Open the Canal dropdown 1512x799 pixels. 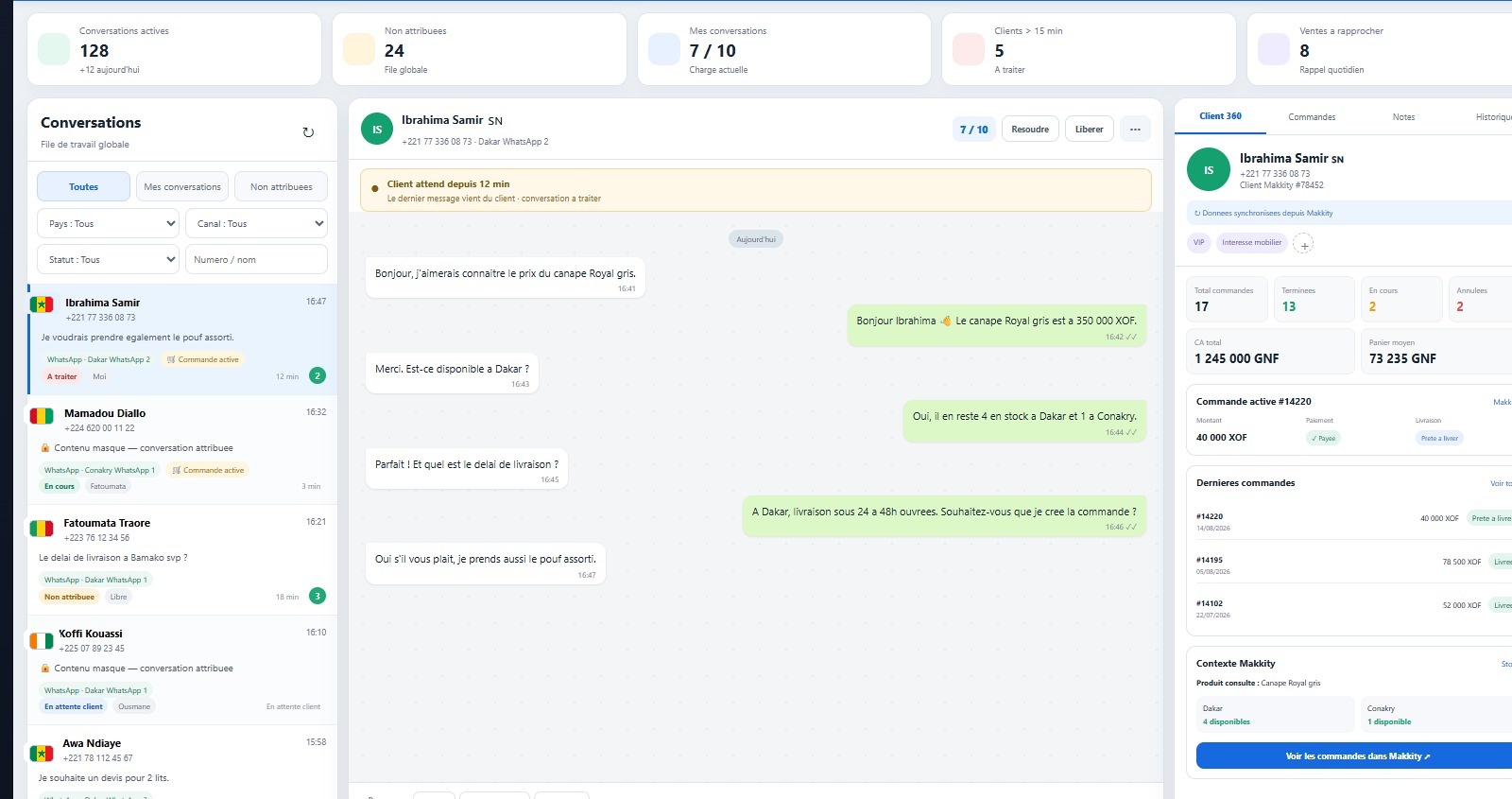click(257, 223)
